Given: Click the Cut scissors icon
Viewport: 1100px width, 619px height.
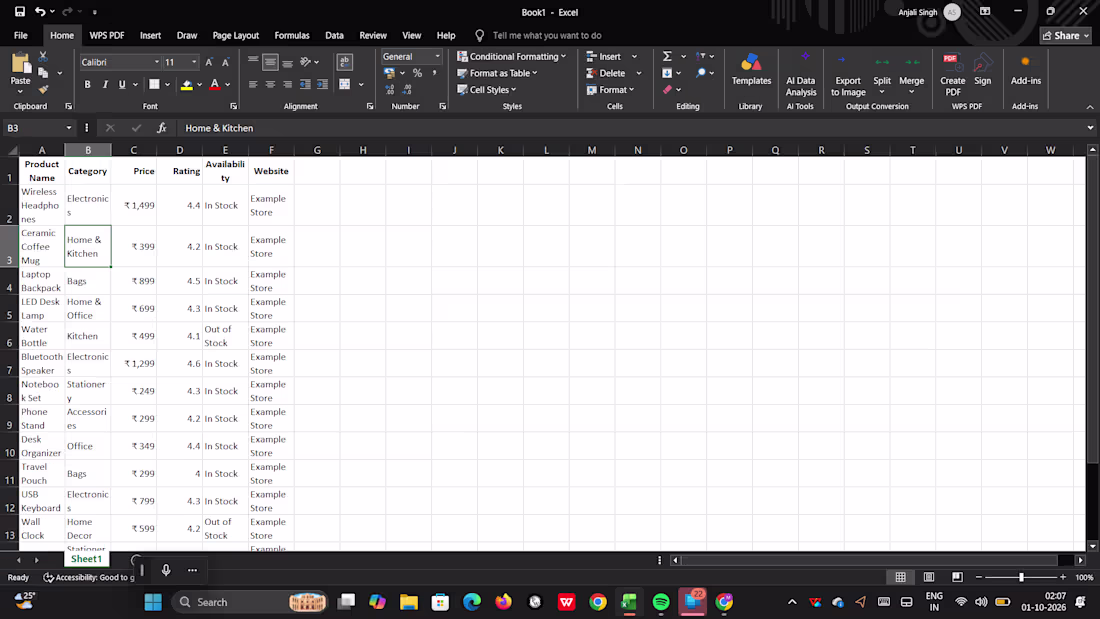Looking at the screenshot, I should (43, 56).
